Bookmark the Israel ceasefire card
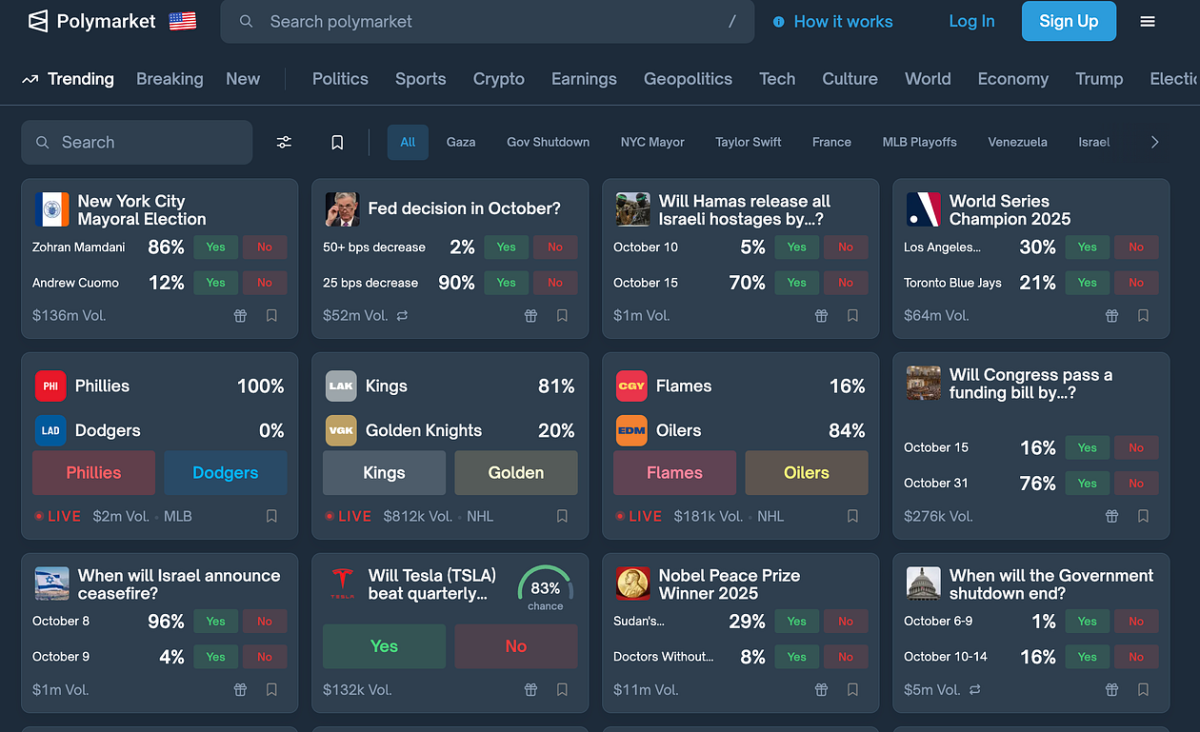Screen dimensions: 1200x732 [x=271, y=689]
